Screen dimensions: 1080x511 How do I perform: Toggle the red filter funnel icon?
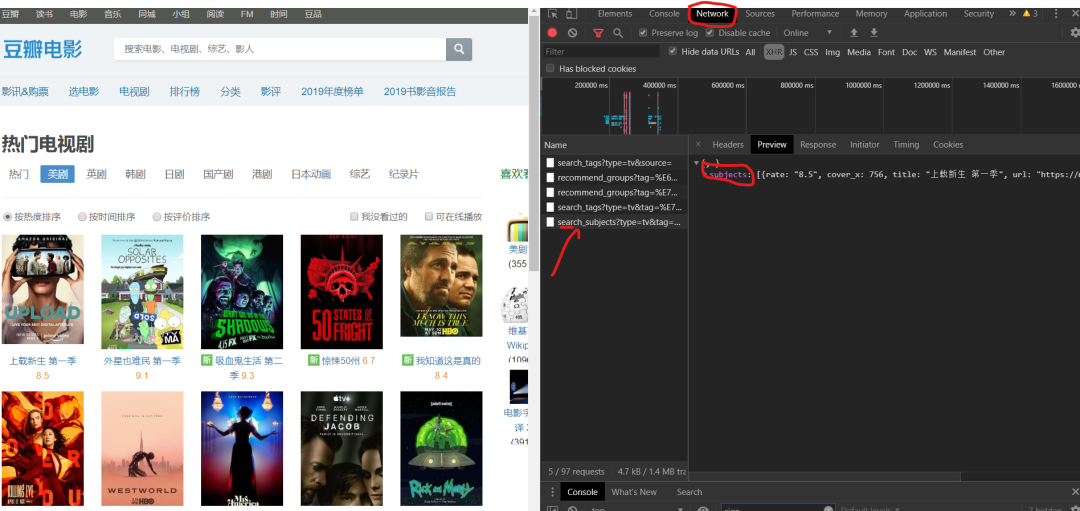pyautogui.click(x=598, y=32)
